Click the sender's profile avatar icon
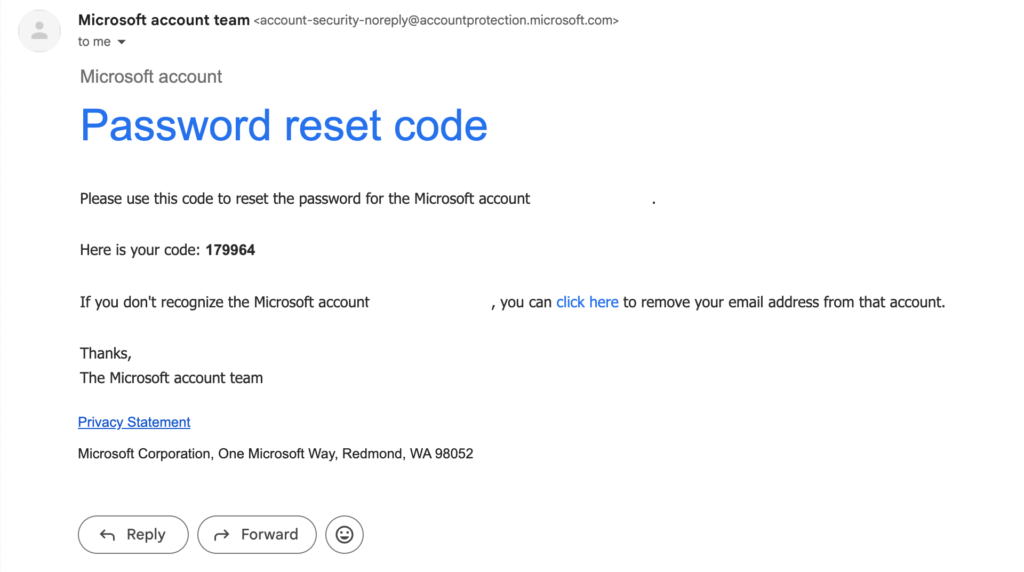 [x=39, y=31]
